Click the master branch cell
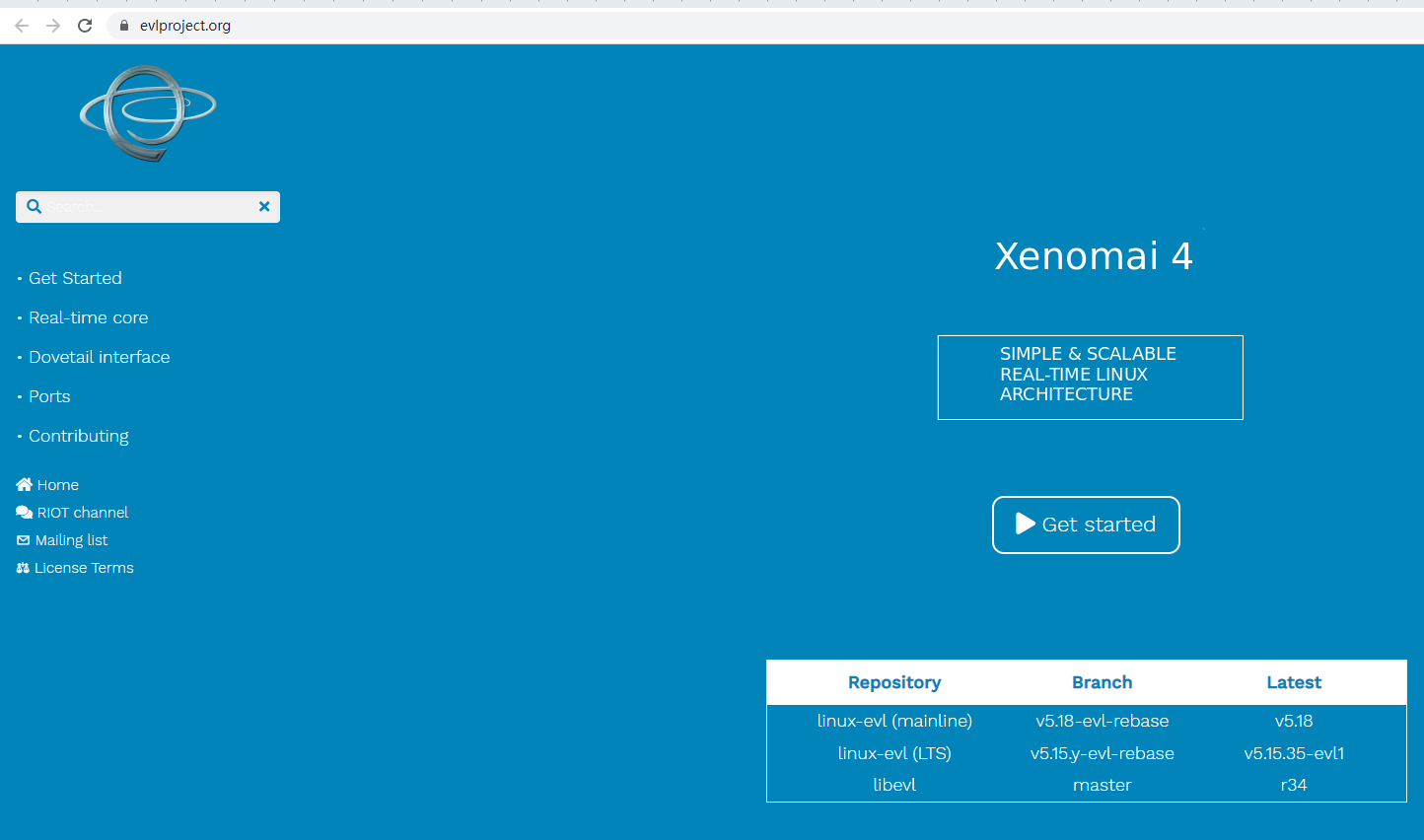The height and width of the screenshot is (840, 1424). [1103, 785]
